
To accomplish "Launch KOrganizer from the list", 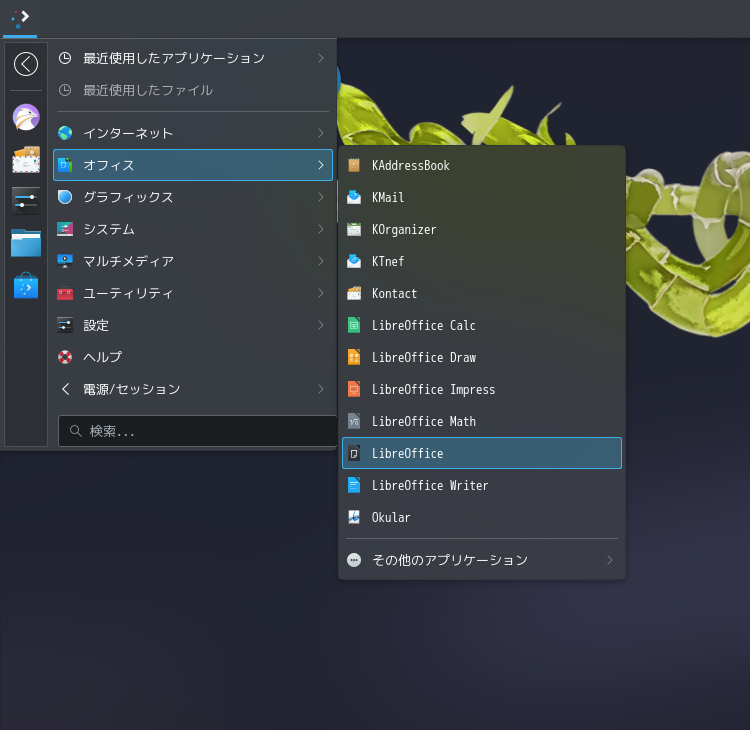I will point(482,230).
